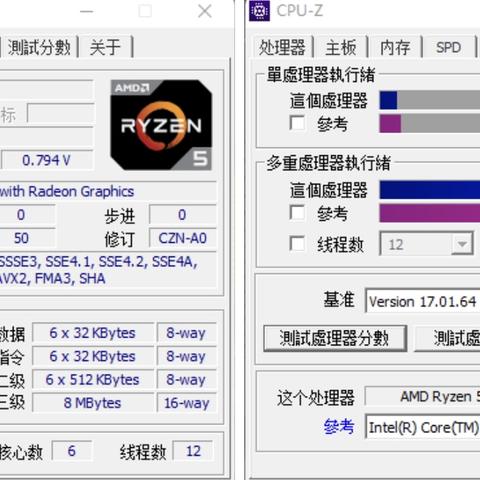Click the 'with Radeon Graphics' specification text
This screenshot has height=480, width=480.
67,191
